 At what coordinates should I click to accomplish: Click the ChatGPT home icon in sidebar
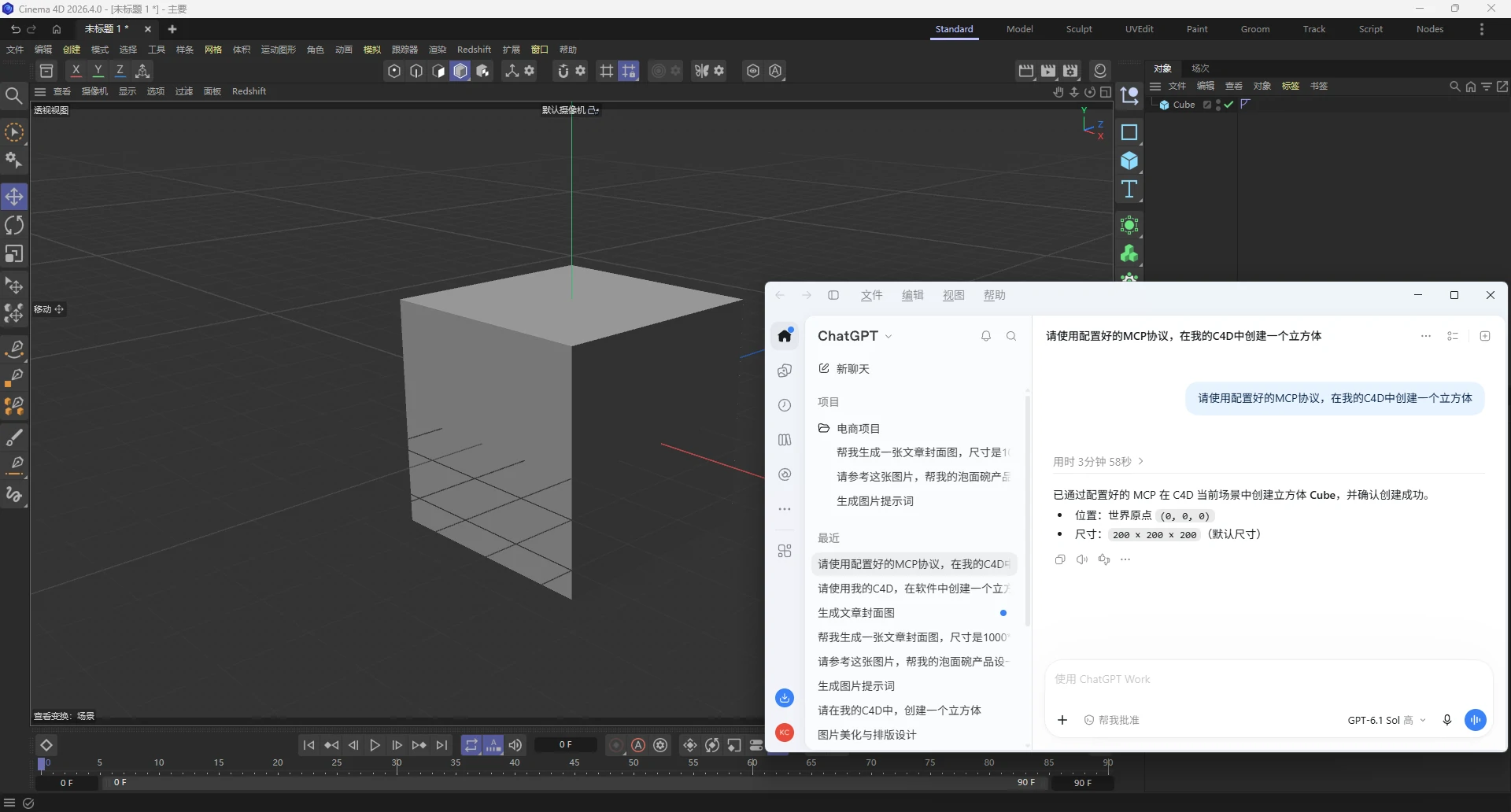tap(785, 336)
